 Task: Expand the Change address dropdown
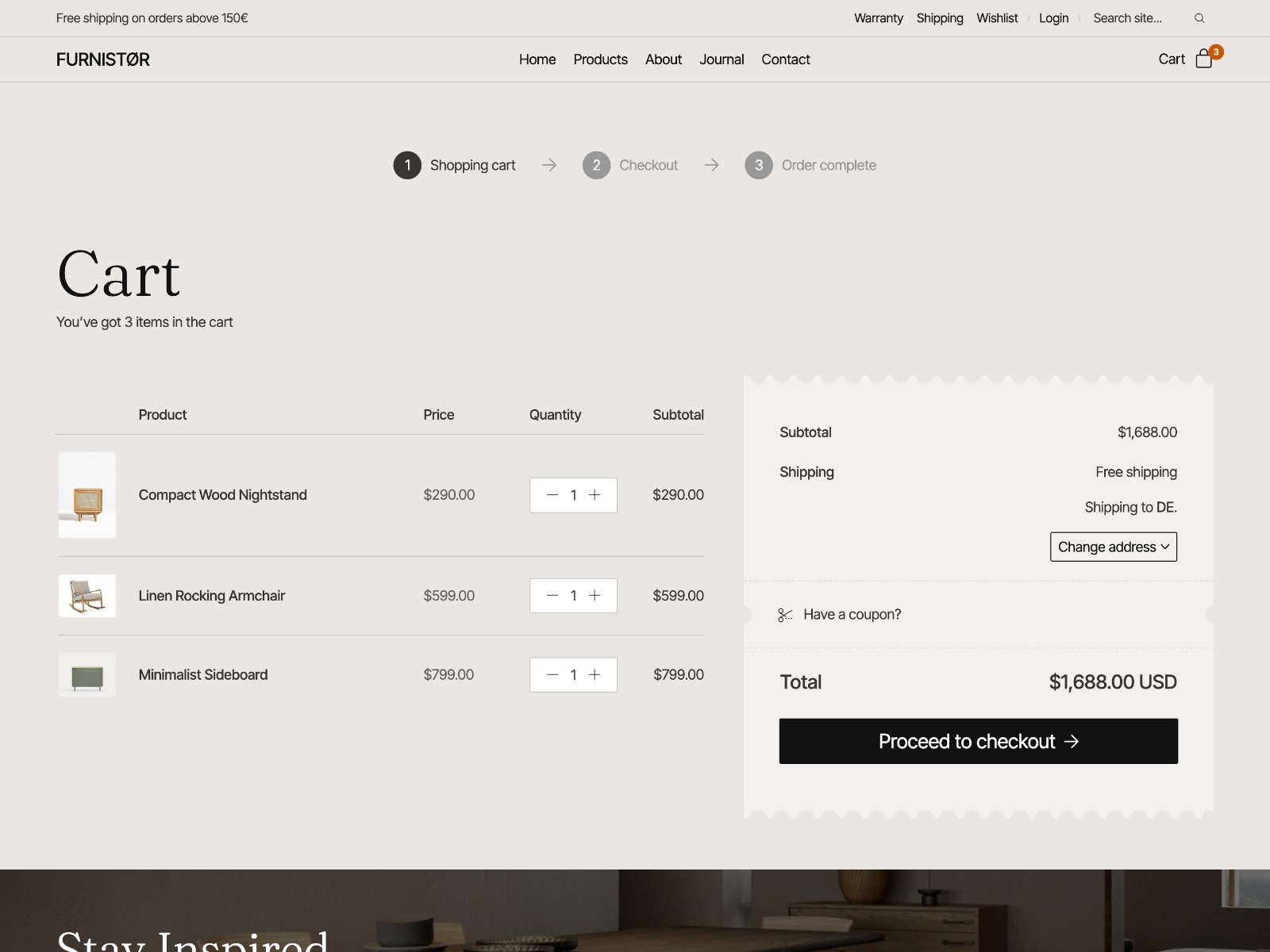point(1113,547)
